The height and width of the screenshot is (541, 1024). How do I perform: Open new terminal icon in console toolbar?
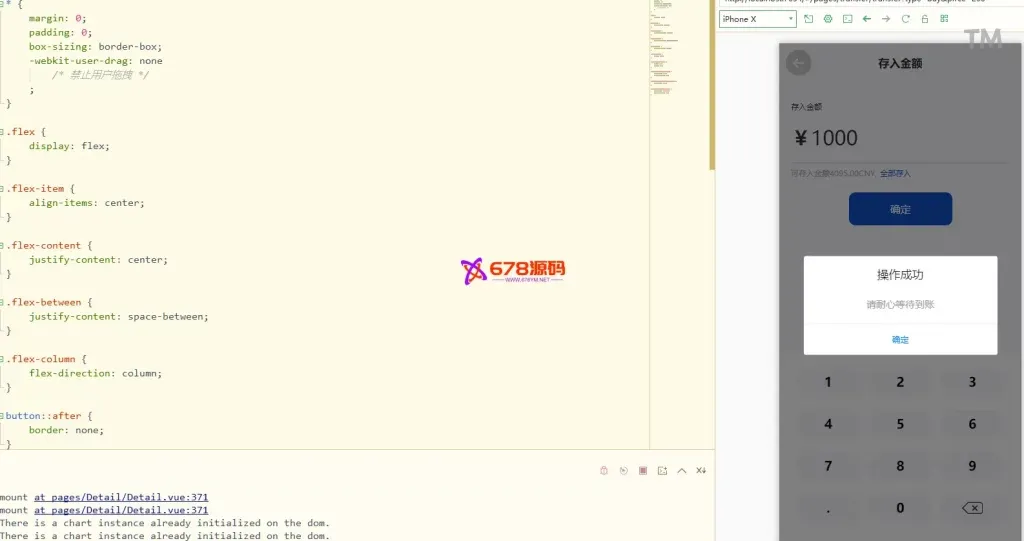(662, 470)
